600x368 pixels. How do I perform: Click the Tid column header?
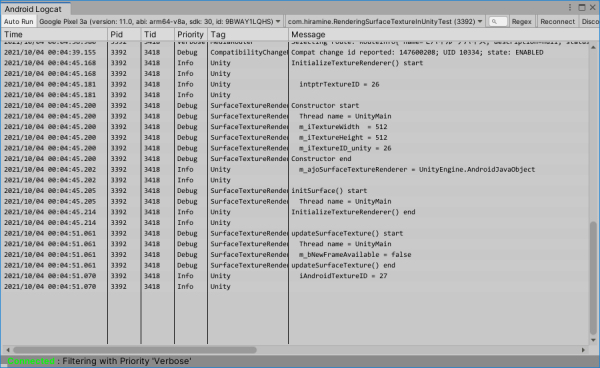tap(158, 34)
